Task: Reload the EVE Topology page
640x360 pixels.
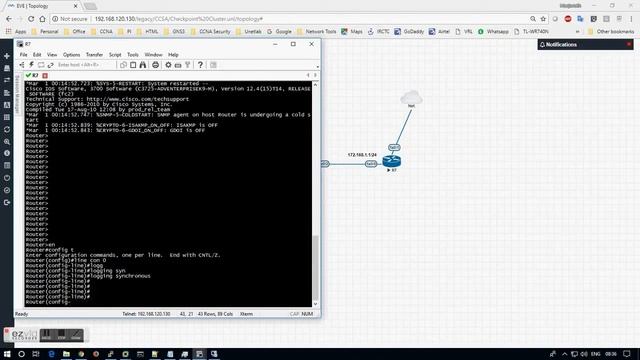Action: coord(31,19)
